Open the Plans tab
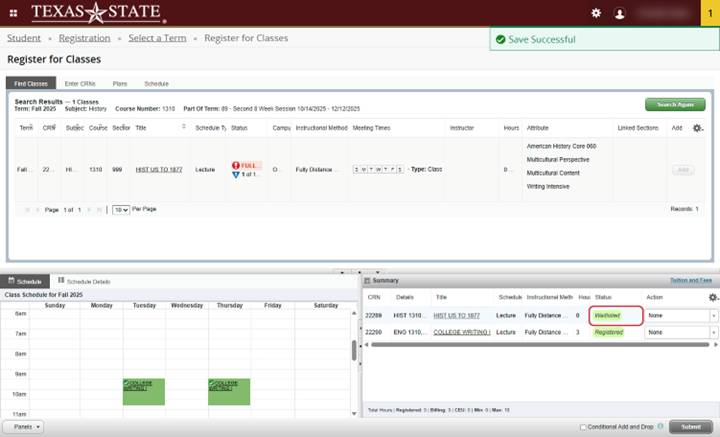Screen dimensions: 720x437 point(120,83)
